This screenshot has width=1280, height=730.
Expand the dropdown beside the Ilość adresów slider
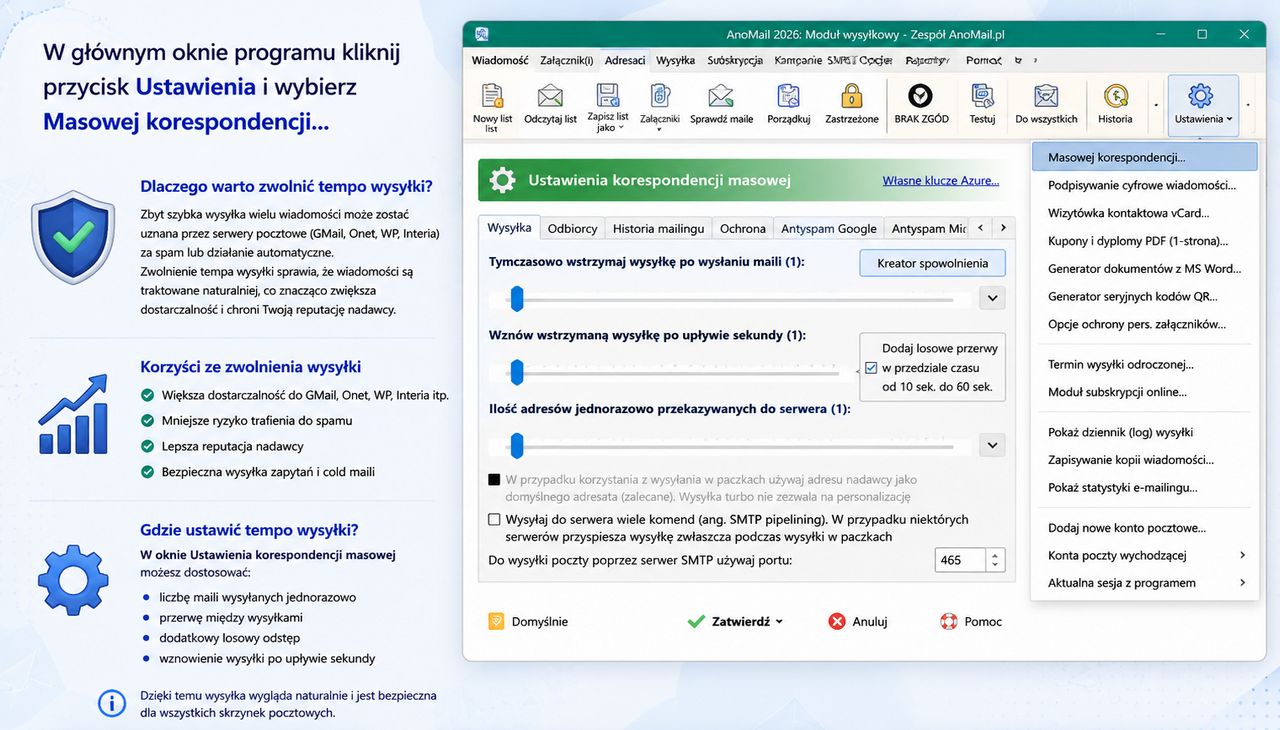(x=992, y=445)
